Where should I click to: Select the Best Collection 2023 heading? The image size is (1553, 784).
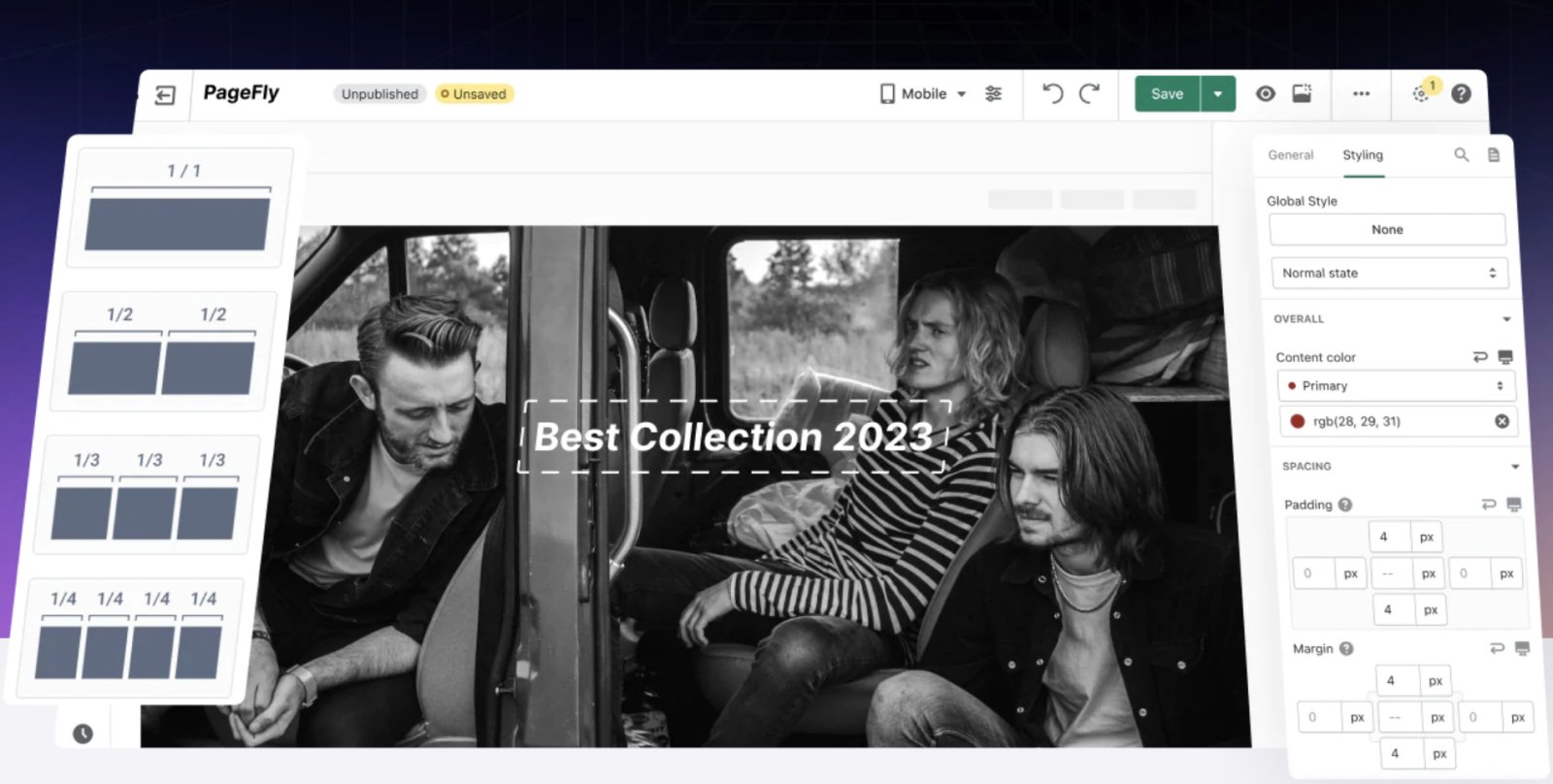[x=734, y=437]
